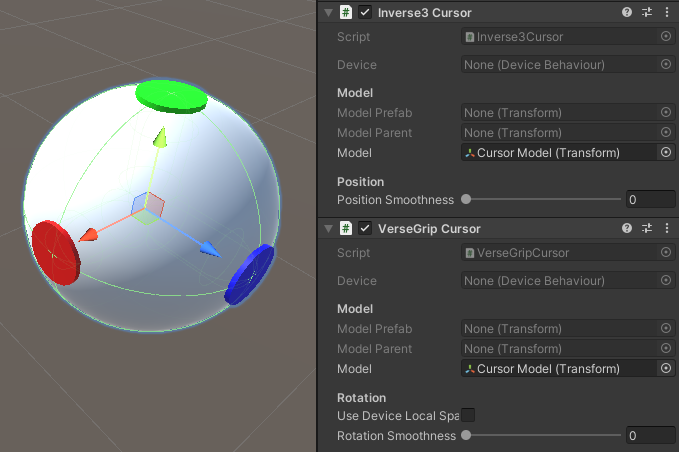Open help for VerseGrip Cursor component
The height and width of the screenshot is (452, 679).
point(627,229)
